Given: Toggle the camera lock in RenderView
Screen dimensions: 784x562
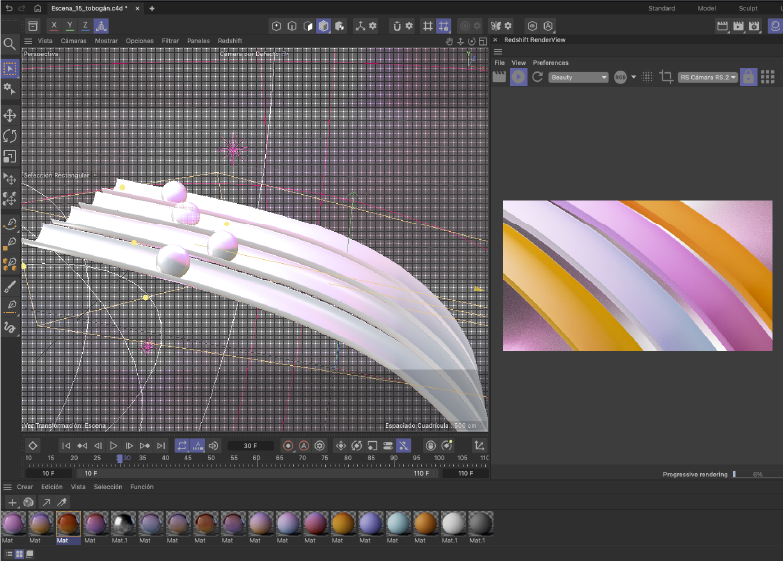Looking at the screenshot, I should tap(748, 77).
